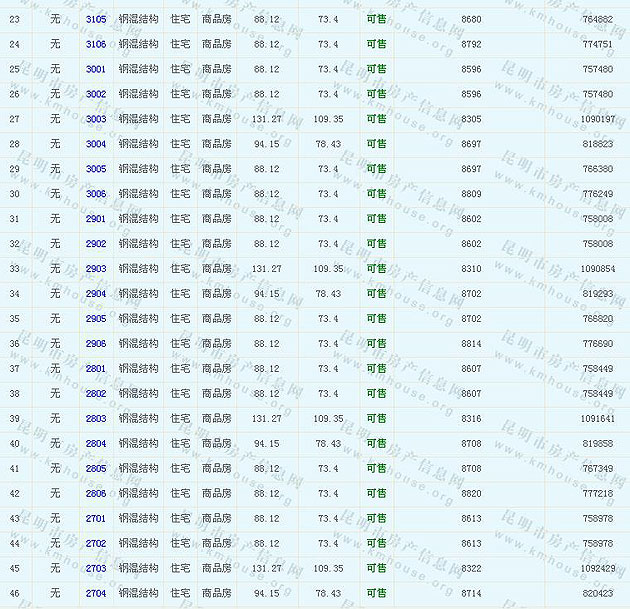Click room number 3001

click(x=96, y=69)
